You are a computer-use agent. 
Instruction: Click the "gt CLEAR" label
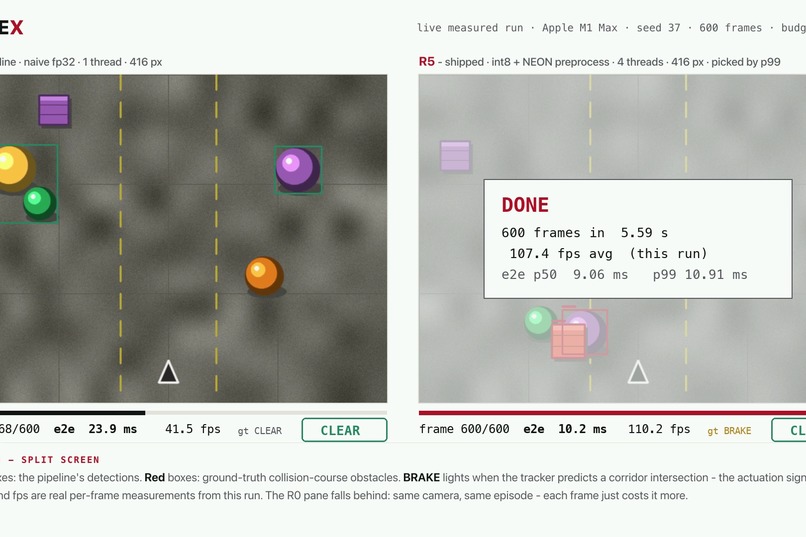click(x=260, y=431)
